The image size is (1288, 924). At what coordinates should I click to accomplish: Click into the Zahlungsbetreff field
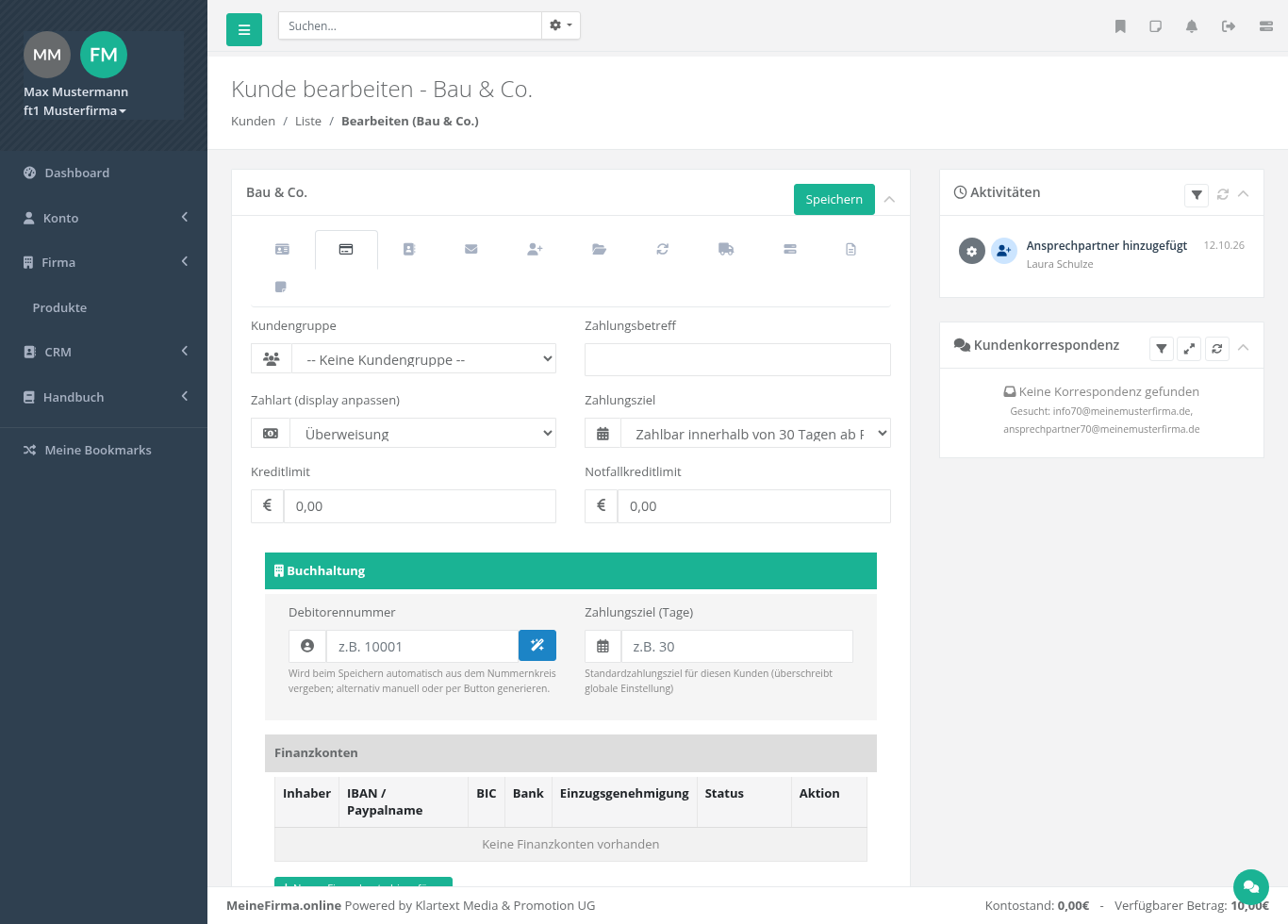[x=737, y=359]
